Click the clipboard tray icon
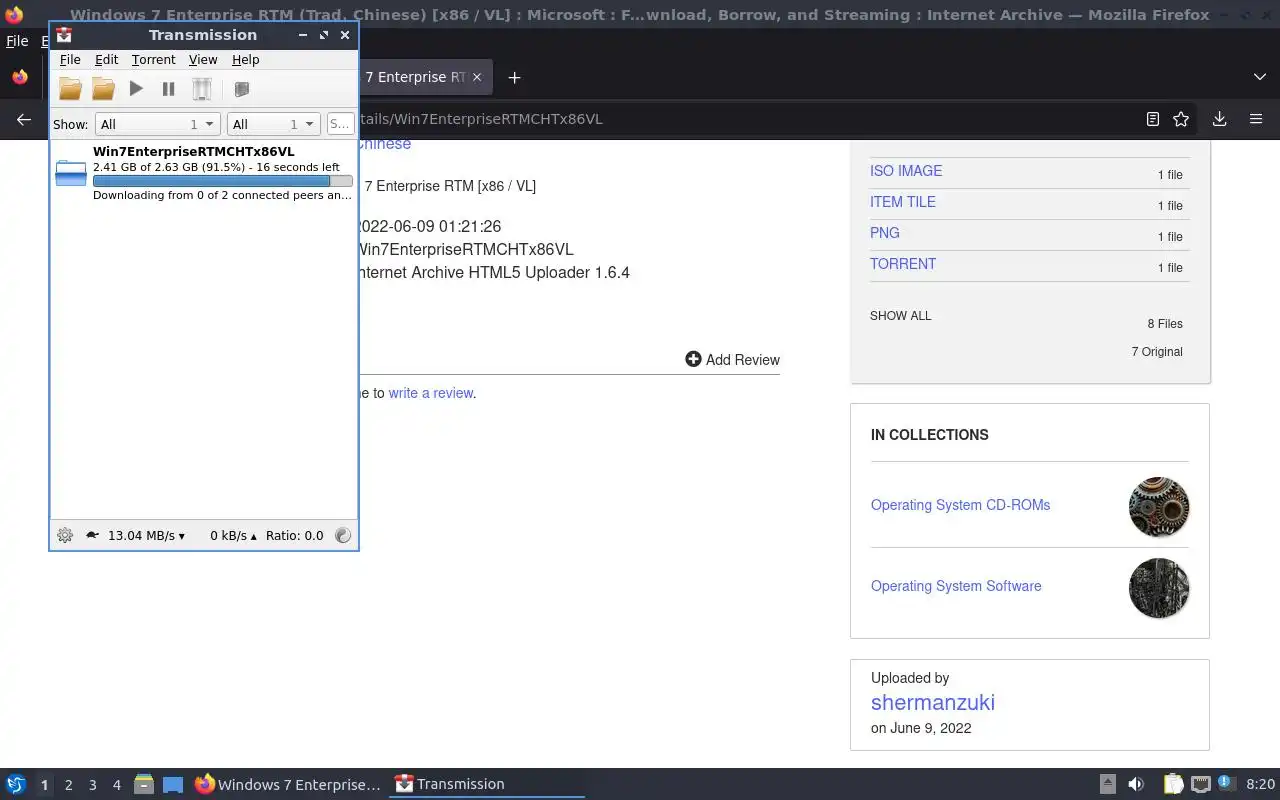The height and width of the screenshot is (800, 1280). pos(1173,784)
